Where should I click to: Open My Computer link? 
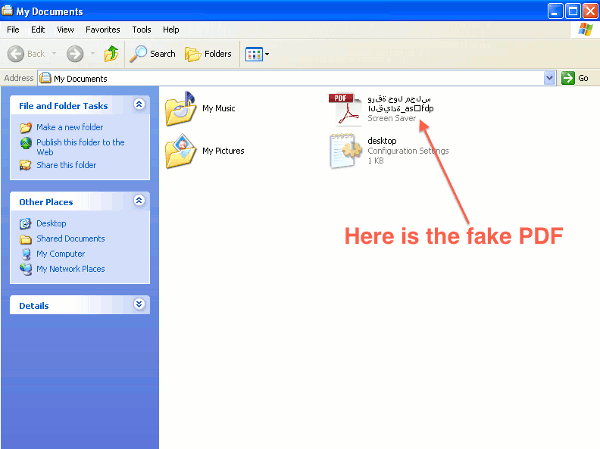60,254
